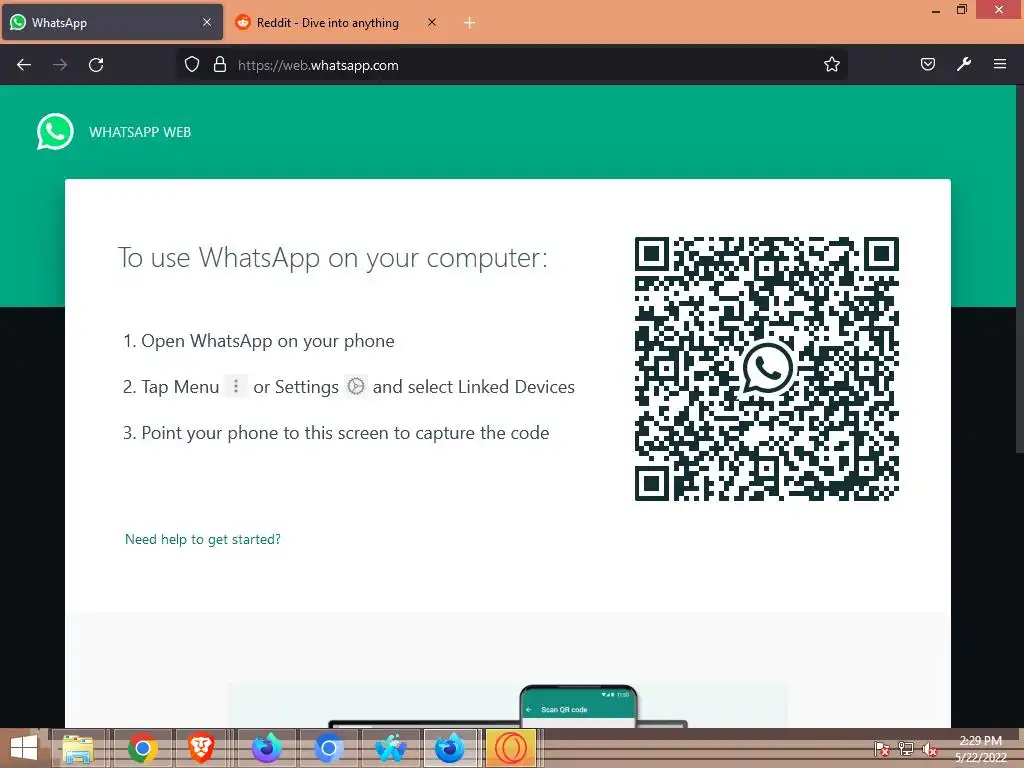Click the wrench tools icon in toolbar
The height and width of the screenshot is (768, 1024).
click(x=964, y=64)
